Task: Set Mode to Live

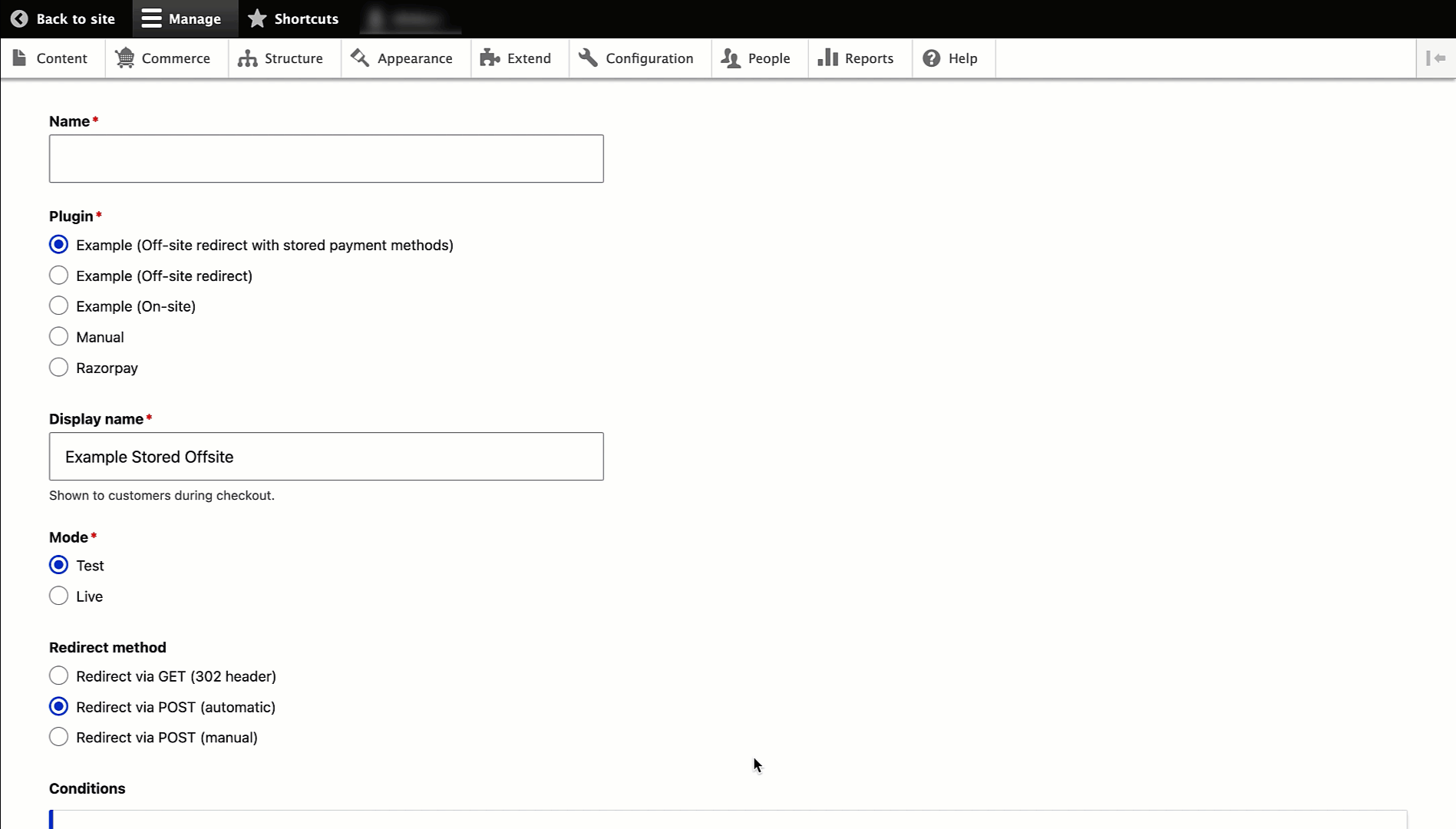Action: click(x=58, y=596)
